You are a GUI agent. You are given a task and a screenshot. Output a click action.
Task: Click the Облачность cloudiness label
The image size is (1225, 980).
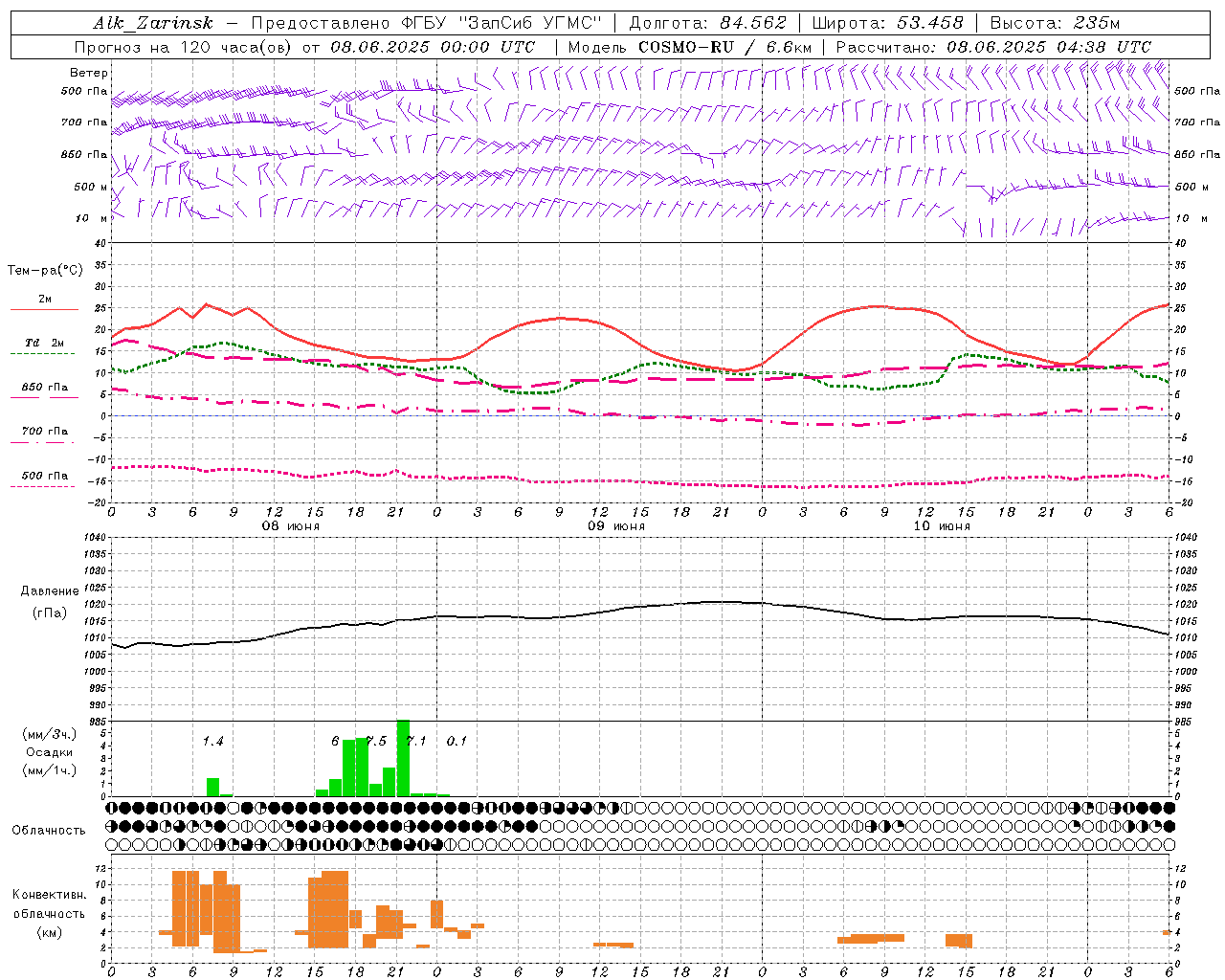49,831
